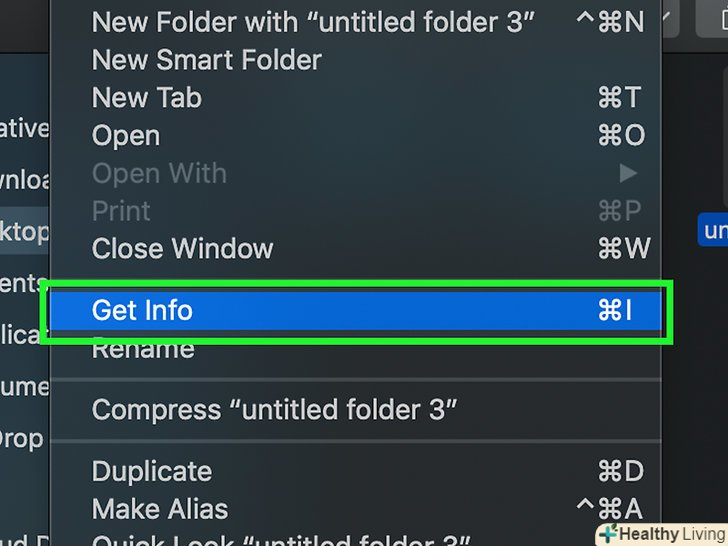Screen dimensions: 728x546
Task: Click the Healthy Living logo icon
Action: 609,534
